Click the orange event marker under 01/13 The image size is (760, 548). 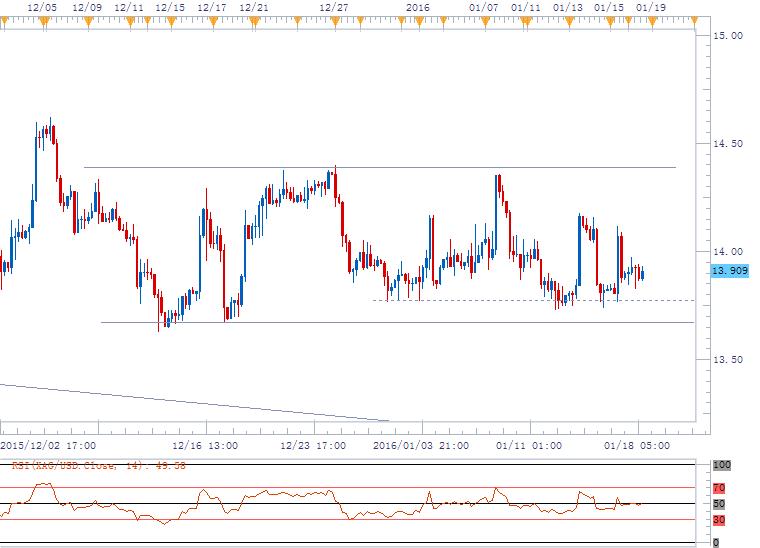[569, 21]
